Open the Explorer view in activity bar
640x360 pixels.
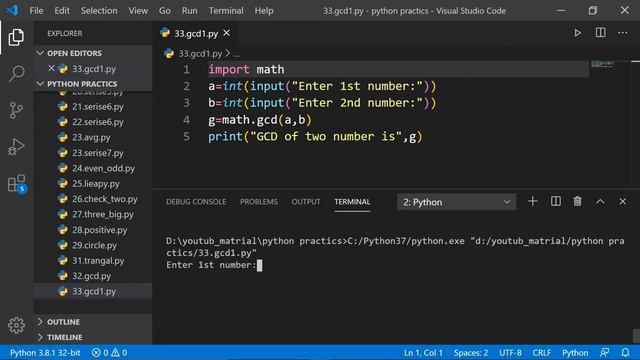pos(16,37)
